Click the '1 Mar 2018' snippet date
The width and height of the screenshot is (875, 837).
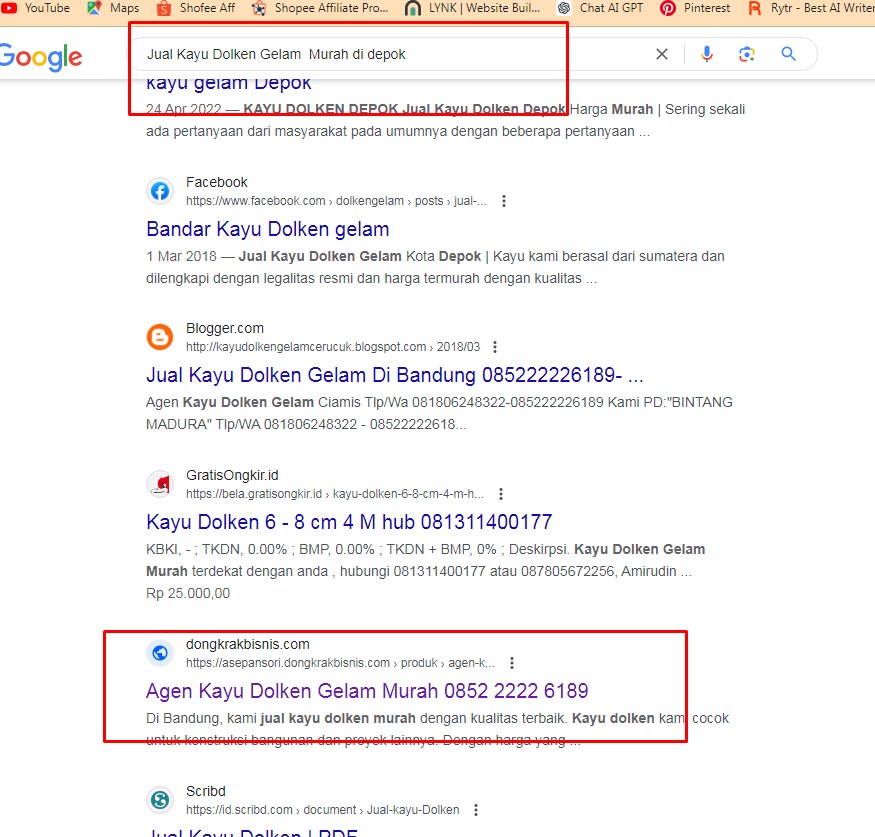(181, 256)
